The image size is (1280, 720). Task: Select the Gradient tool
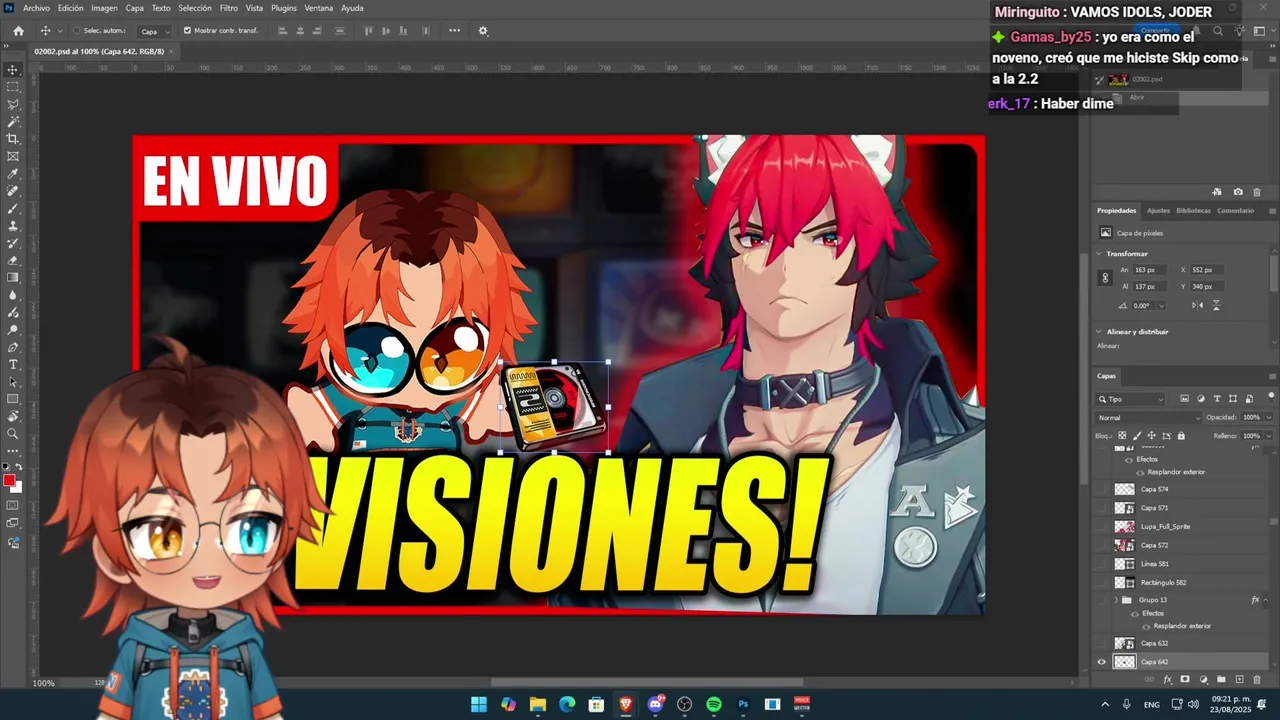click(x=13, y=278)
